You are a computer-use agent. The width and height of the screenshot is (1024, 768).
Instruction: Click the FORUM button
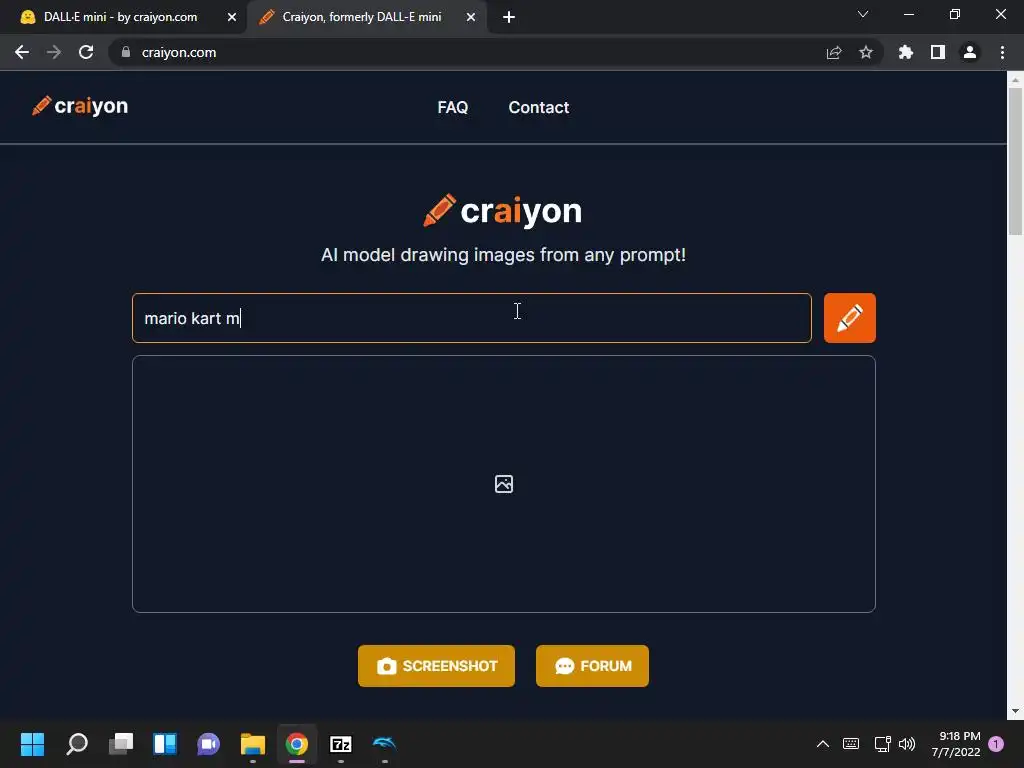[592, 666]
